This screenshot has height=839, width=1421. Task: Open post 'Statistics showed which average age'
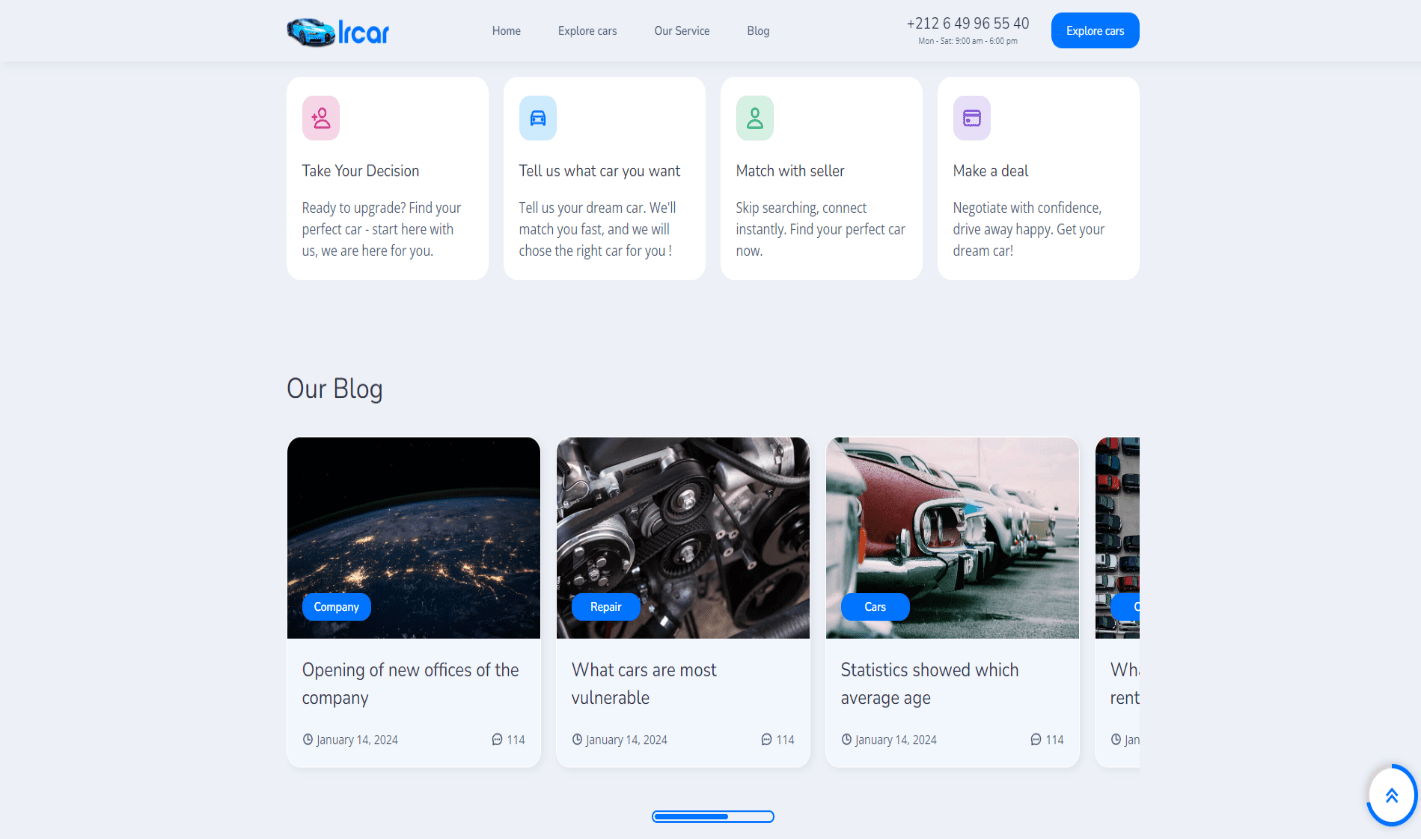(930, 684)
